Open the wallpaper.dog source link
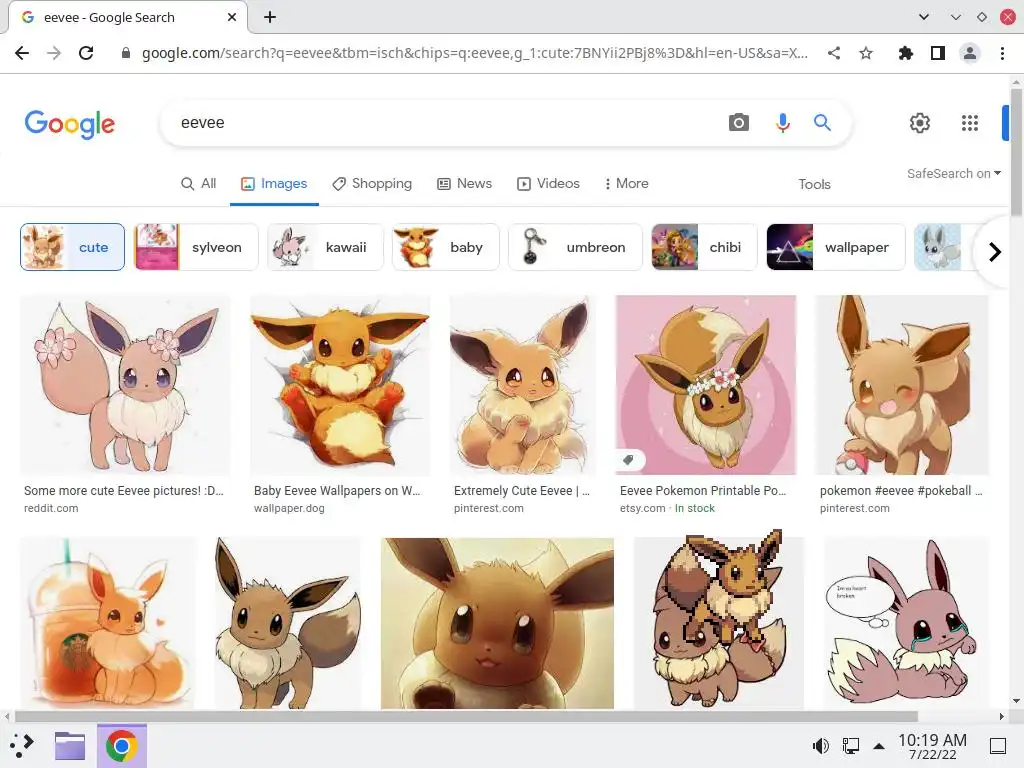The width and height of the screenshot is (1024, 768). point(289,508)
